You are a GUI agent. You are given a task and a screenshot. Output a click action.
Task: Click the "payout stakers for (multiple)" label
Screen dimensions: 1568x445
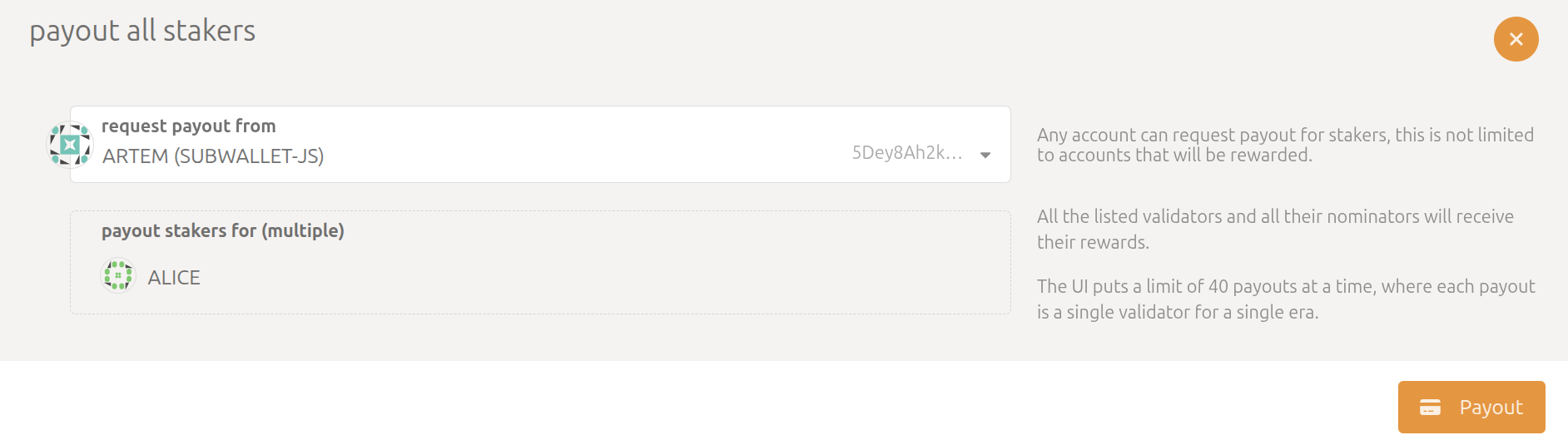coord(222,231)
